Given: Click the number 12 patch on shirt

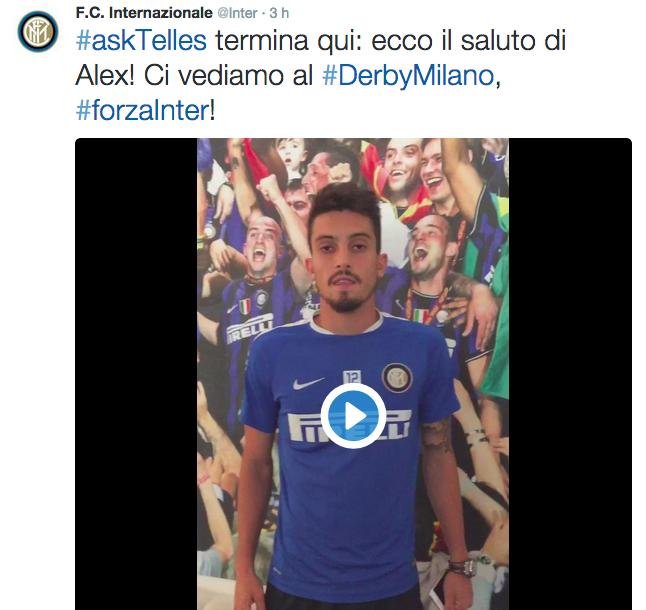Looking at the screenshot, I should (352, 377).
